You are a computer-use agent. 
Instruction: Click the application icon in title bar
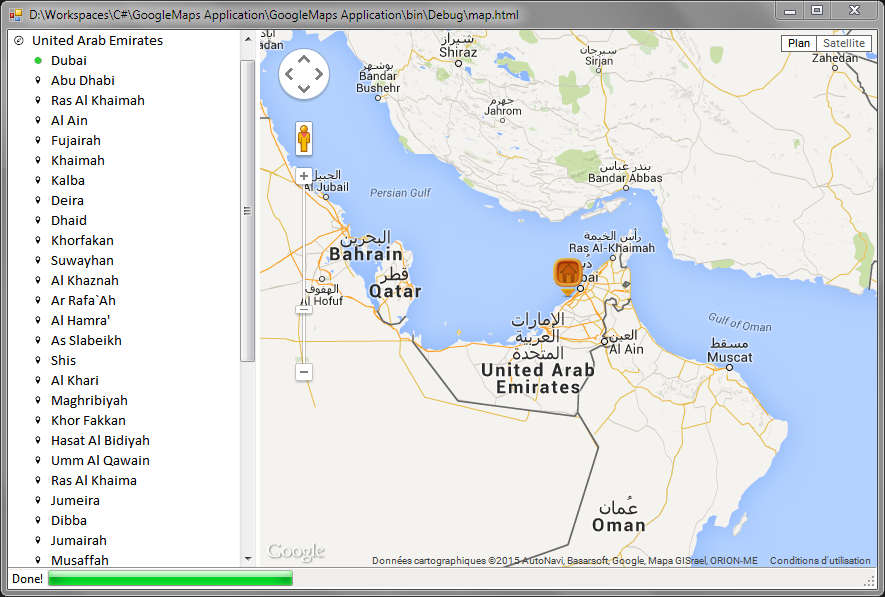pyautogui.click(x=16, y=15)
